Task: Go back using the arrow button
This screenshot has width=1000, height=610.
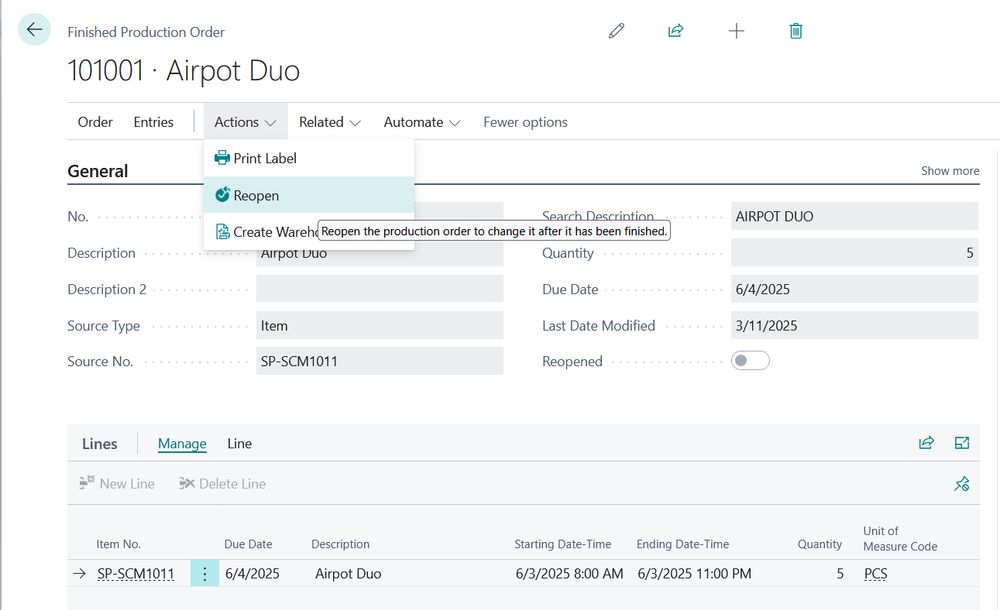Action: 34,29
